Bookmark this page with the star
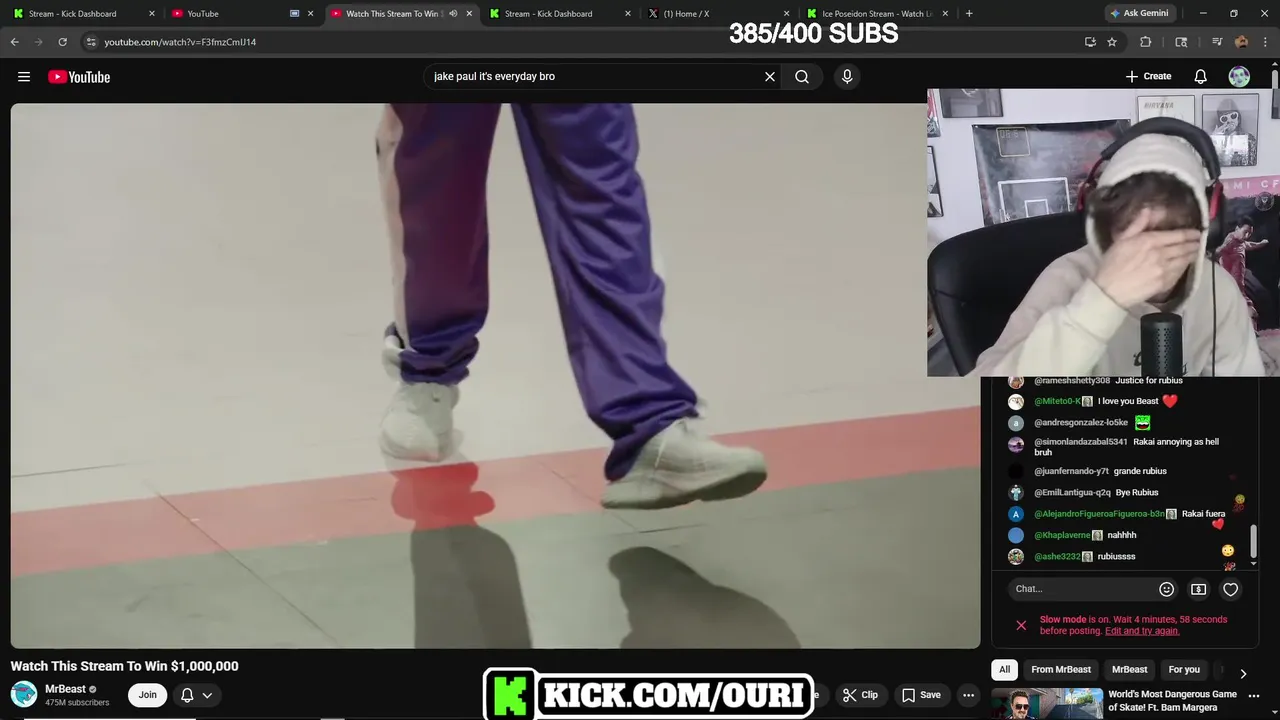This screenshot has height=720, width=1280. [x=1112, y=42]
